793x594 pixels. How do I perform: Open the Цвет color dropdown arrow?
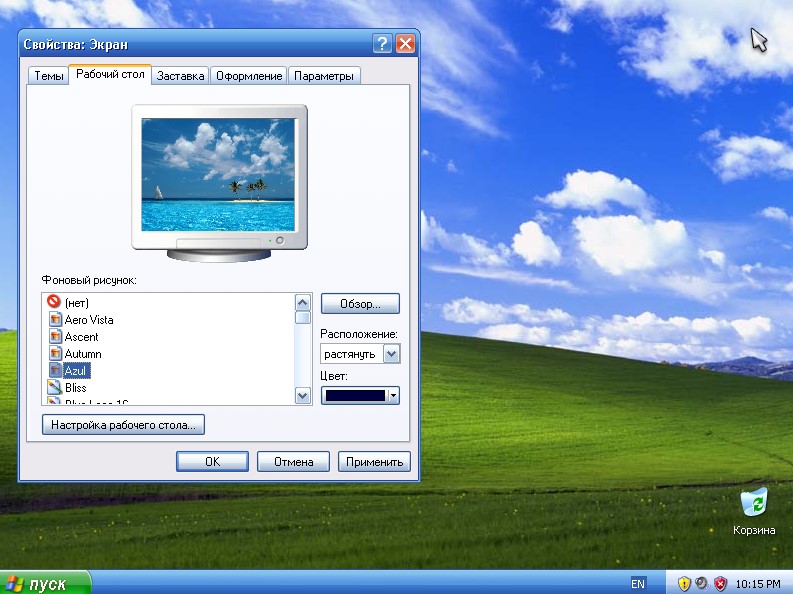coord(393,395)
